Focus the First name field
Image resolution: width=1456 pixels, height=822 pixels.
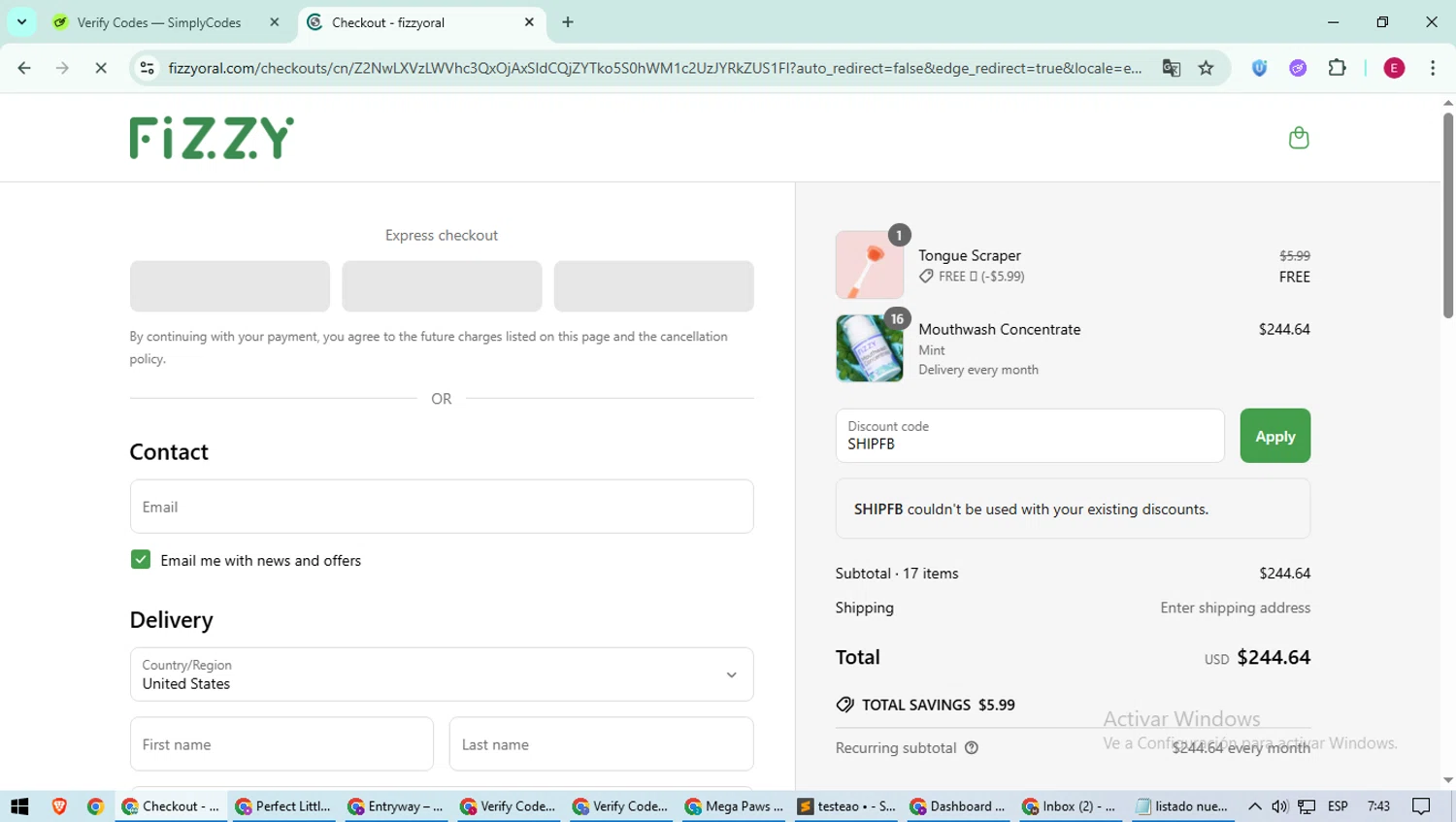pyautogui.click(x=281, y=744)
